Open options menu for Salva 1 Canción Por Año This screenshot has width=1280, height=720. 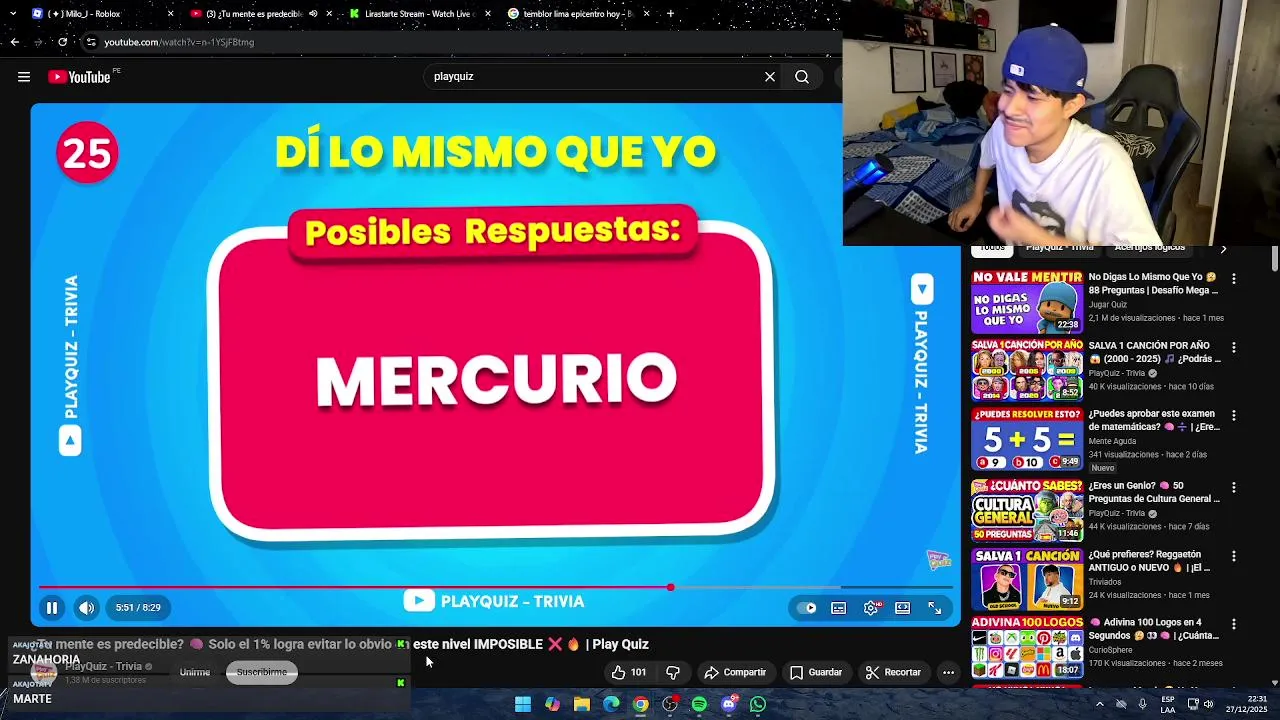click(x=1234, y=348)
